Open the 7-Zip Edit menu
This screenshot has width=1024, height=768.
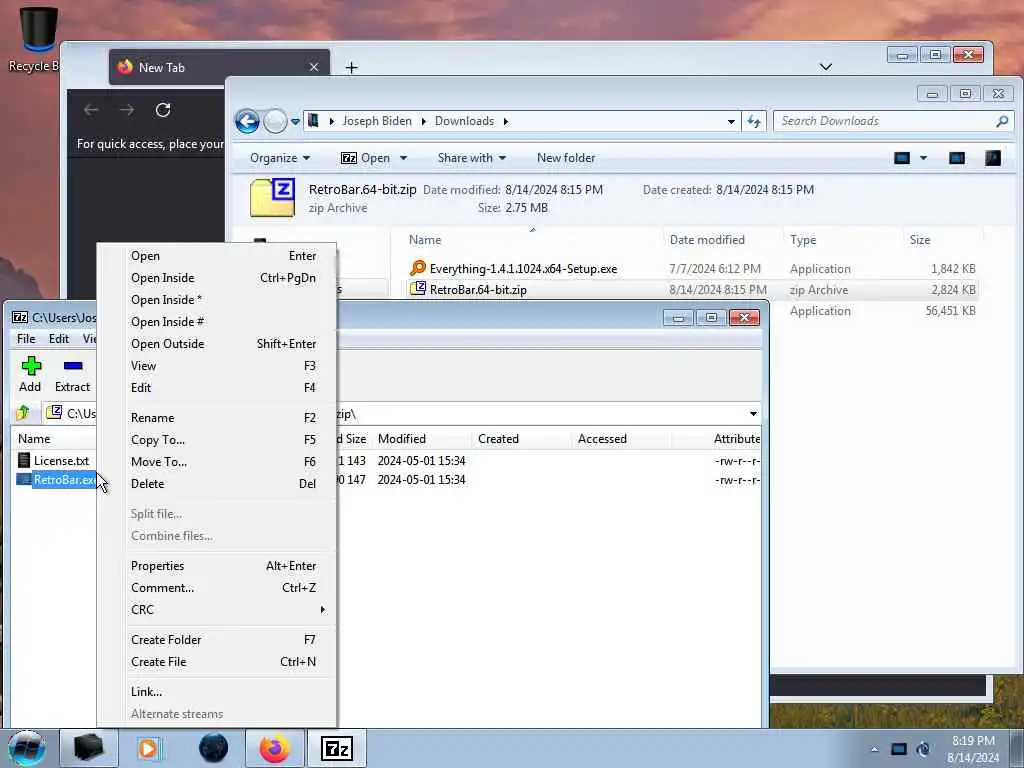click(59, 338)
